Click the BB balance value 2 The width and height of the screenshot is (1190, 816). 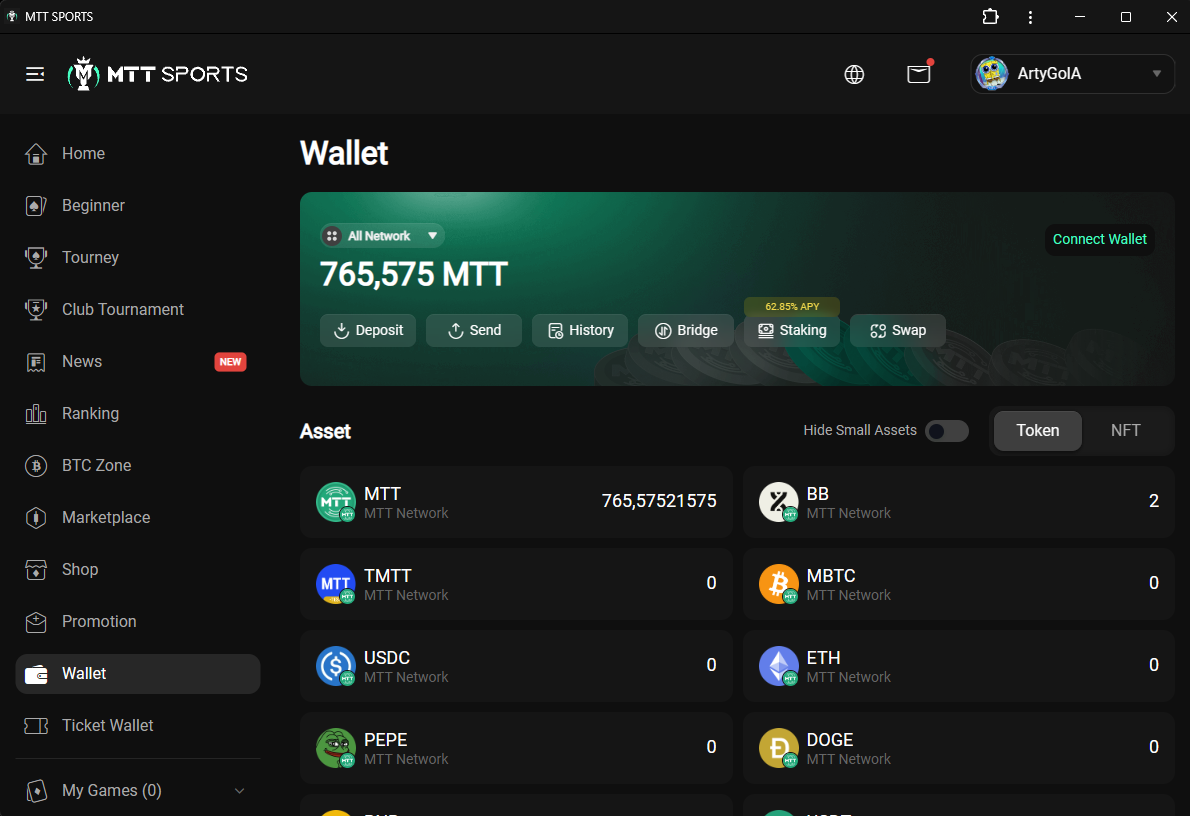tap(1154, 501)
